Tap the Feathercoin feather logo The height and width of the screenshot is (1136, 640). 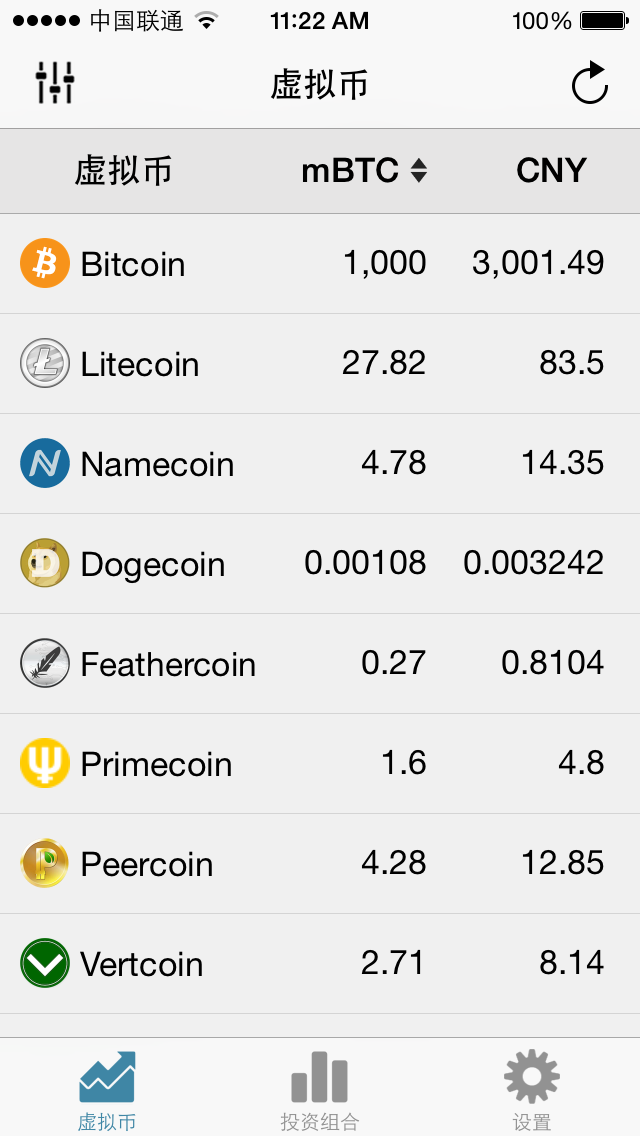point(45,663)
